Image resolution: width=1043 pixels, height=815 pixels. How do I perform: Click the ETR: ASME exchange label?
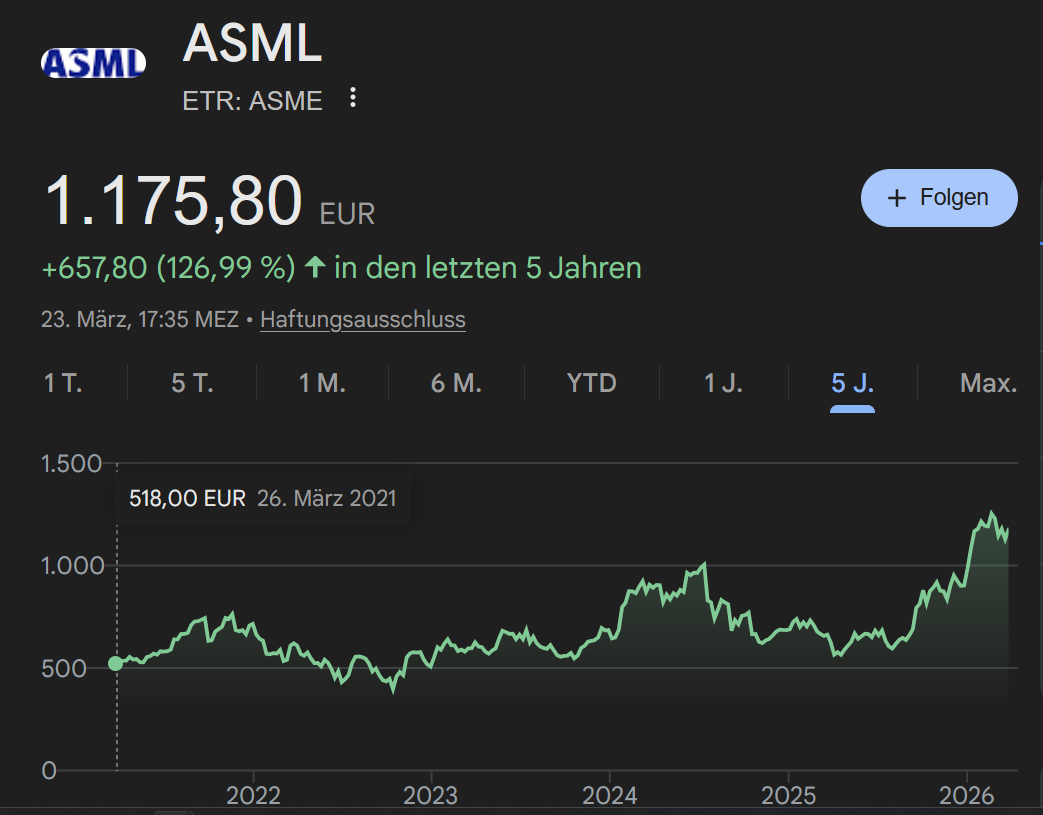pyautogui.click(x=251, y=100)
